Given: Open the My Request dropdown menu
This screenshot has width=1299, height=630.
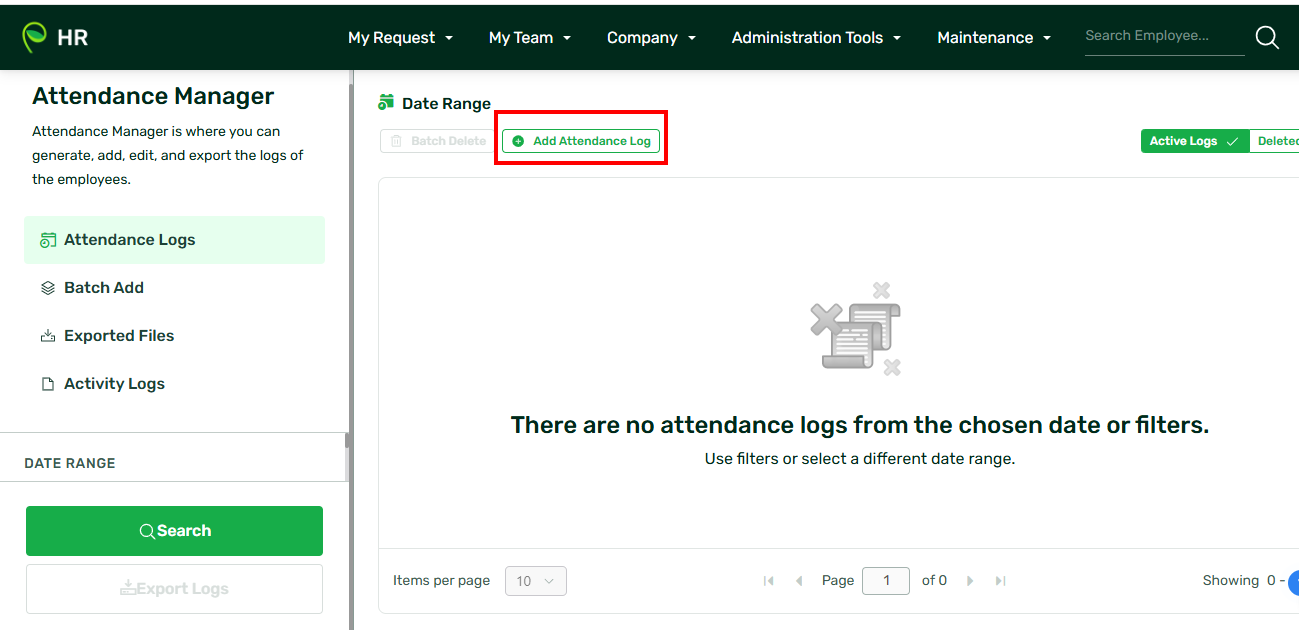Looking at the screenshot, I should coord(400,38).
